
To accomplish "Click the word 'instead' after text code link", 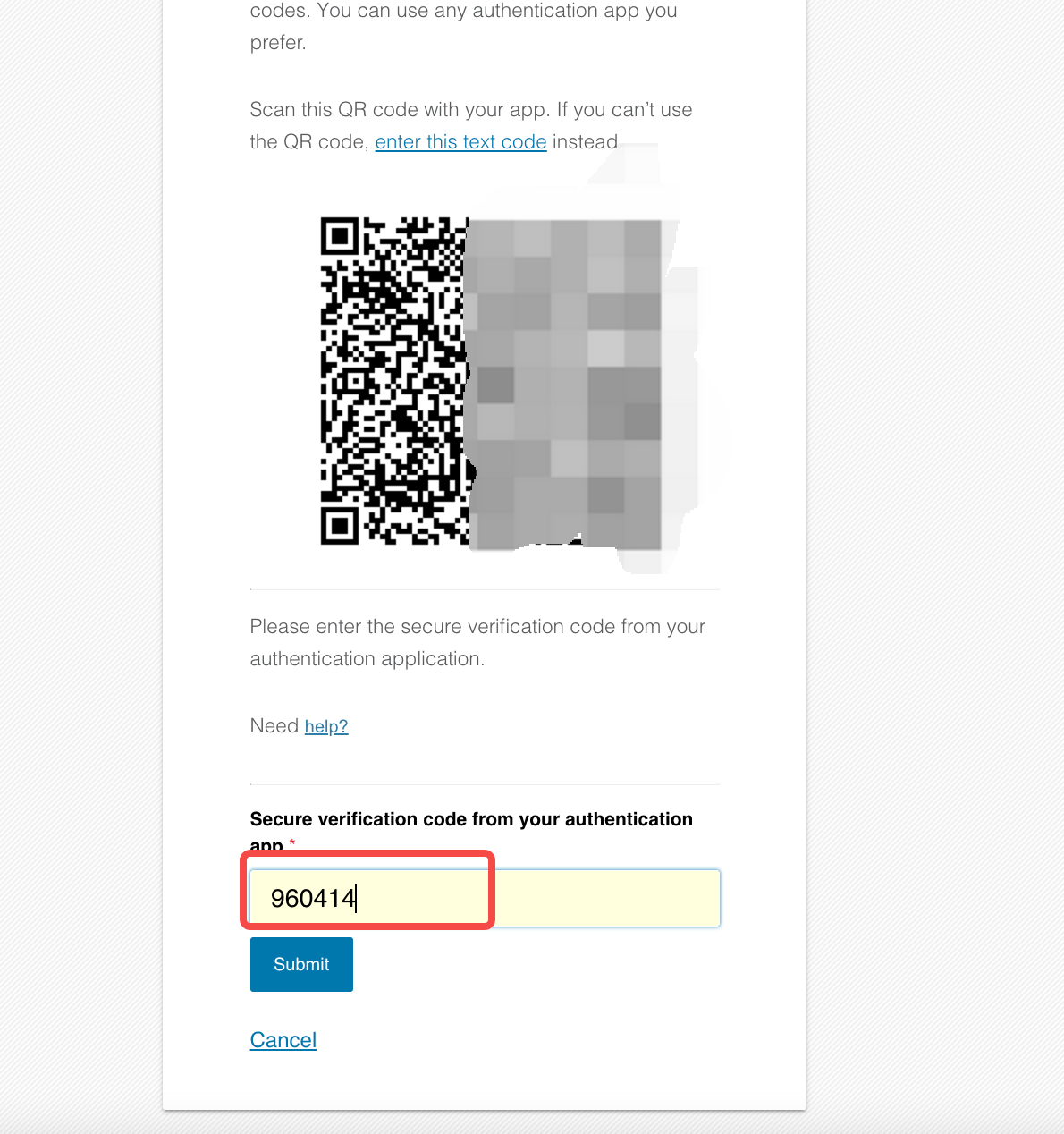I will (x=585, y=142).
